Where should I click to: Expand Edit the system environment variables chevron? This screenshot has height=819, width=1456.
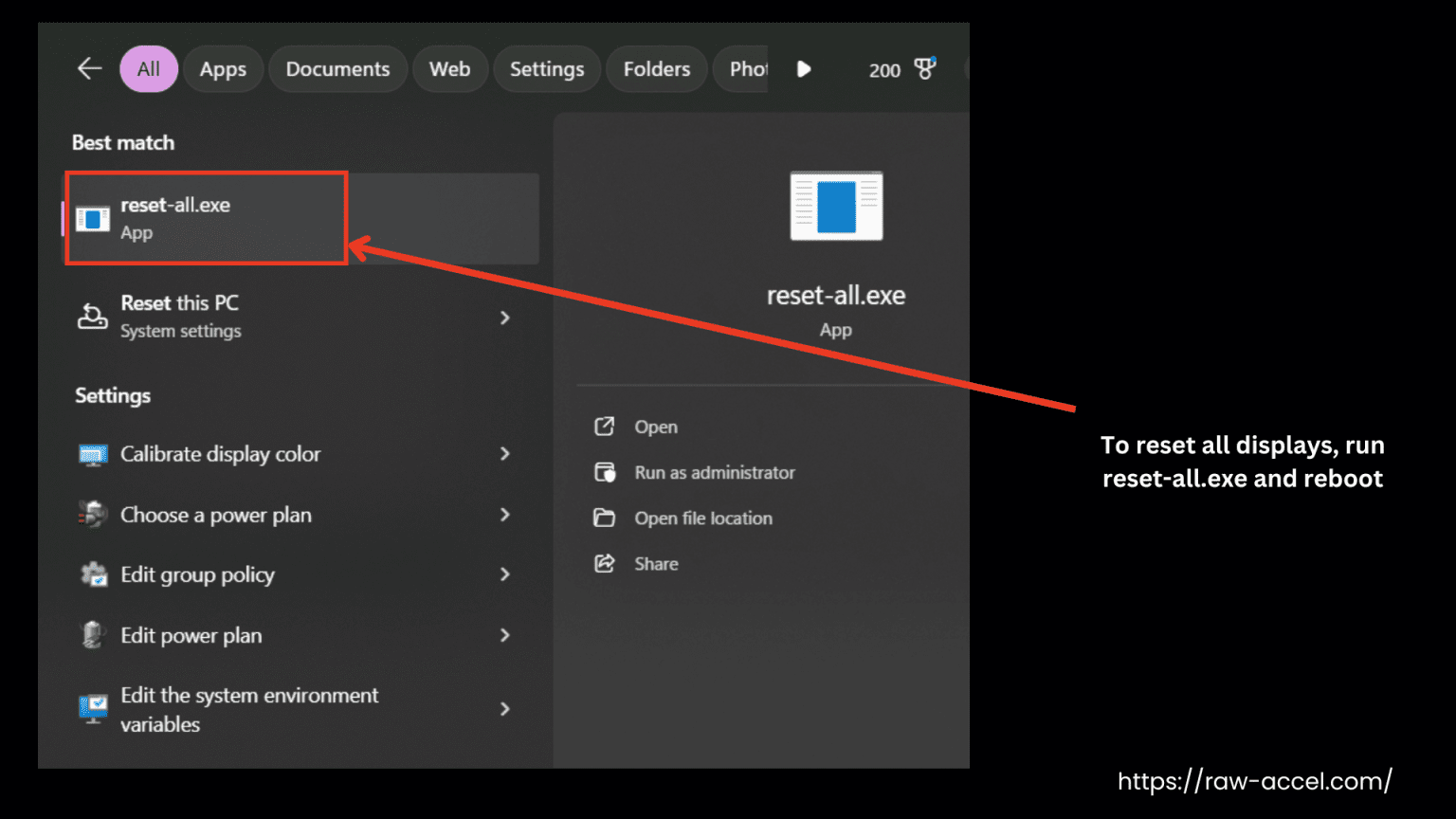(505, 709)
